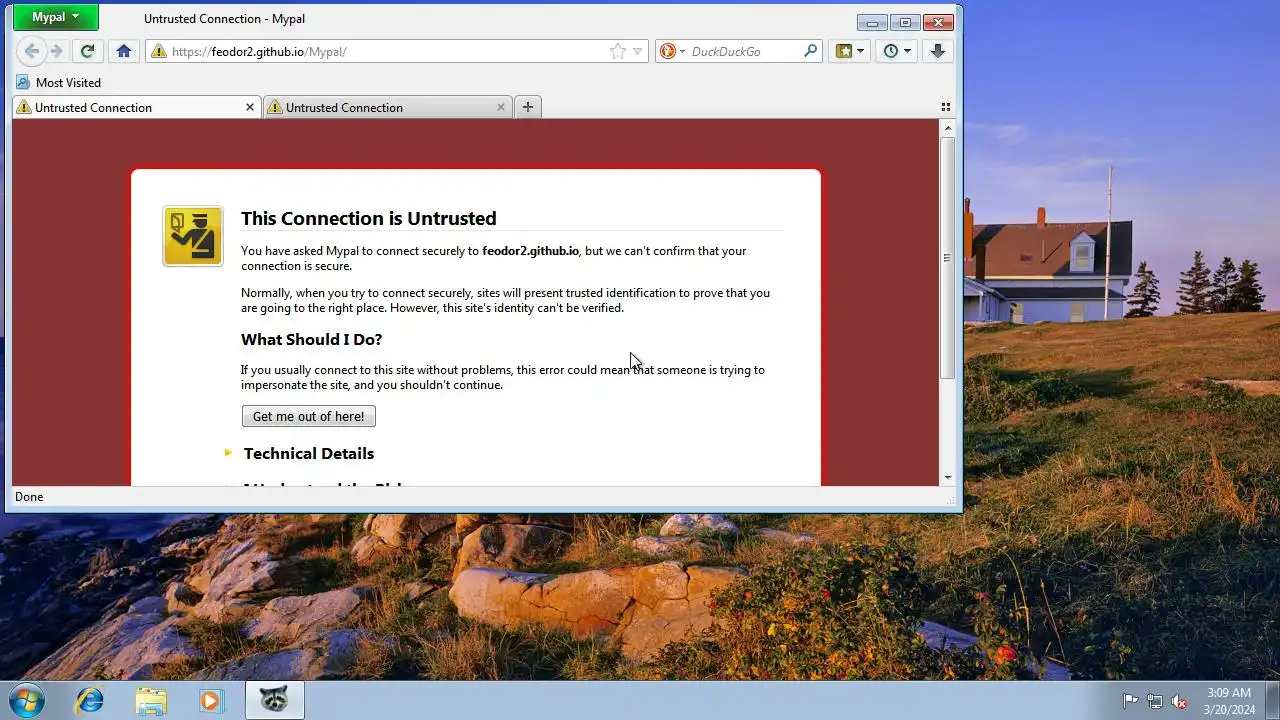The image size is (1280, 720).
Task: Click the vertical scrollbar thumb
Action: click(948, 257)
